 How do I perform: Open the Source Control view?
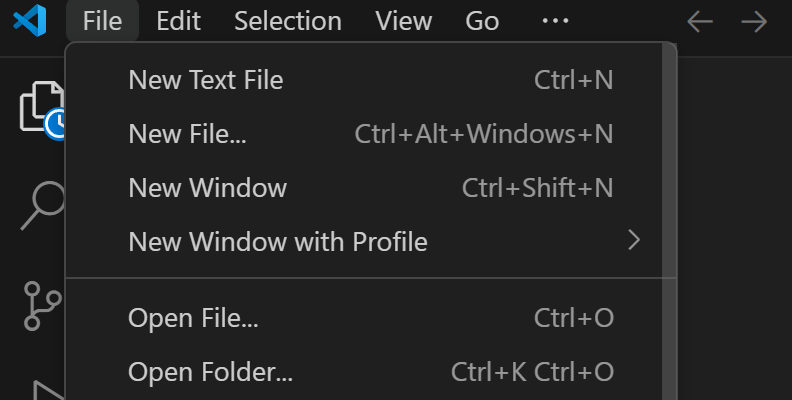(x=42, y=305)
